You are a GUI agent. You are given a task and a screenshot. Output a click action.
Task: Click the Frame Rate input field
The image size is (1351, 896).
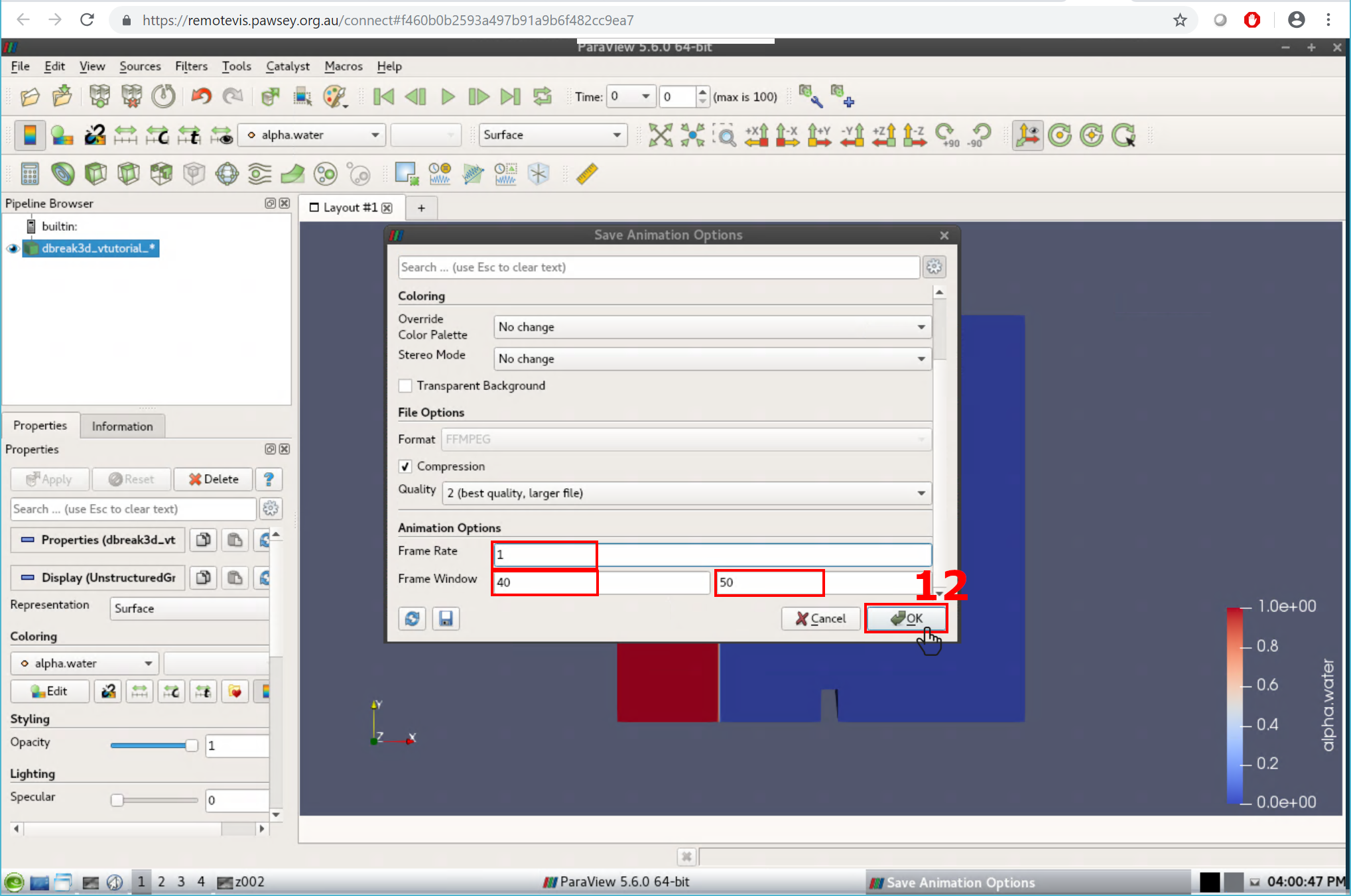pyautogui.click(x=712, y=555)
